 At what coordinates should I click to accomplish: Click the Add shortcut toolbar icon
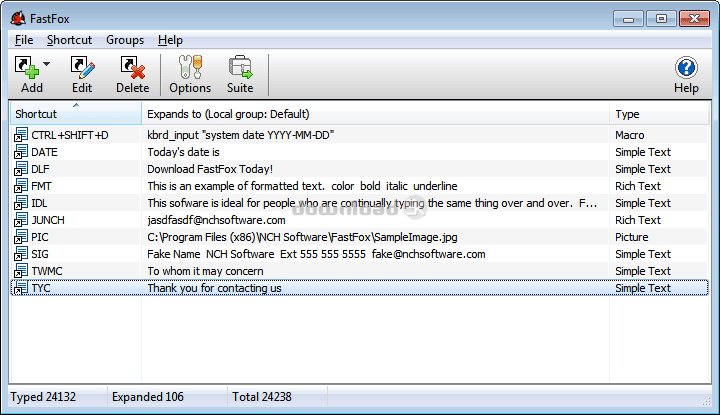tap(27, 68)
